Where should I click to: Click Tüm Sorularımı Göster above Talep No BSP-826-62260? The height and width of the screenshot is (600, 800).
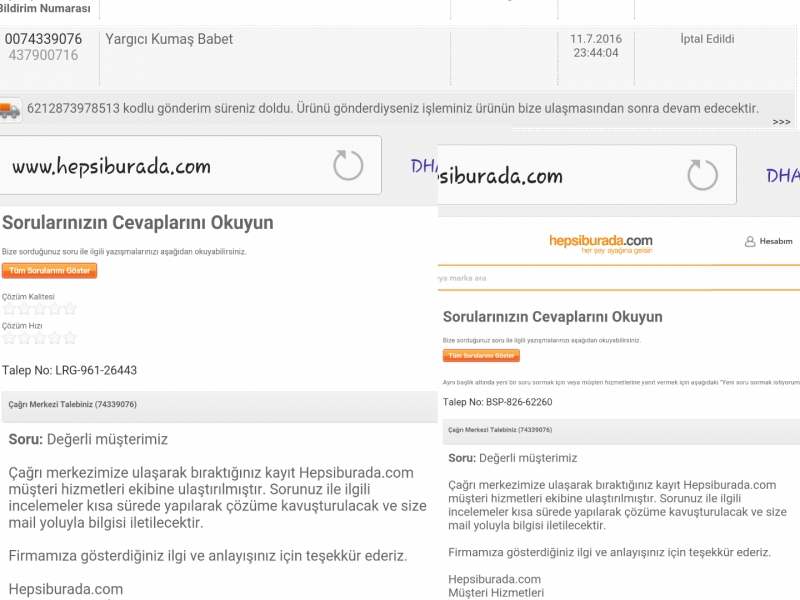(481, 356)
